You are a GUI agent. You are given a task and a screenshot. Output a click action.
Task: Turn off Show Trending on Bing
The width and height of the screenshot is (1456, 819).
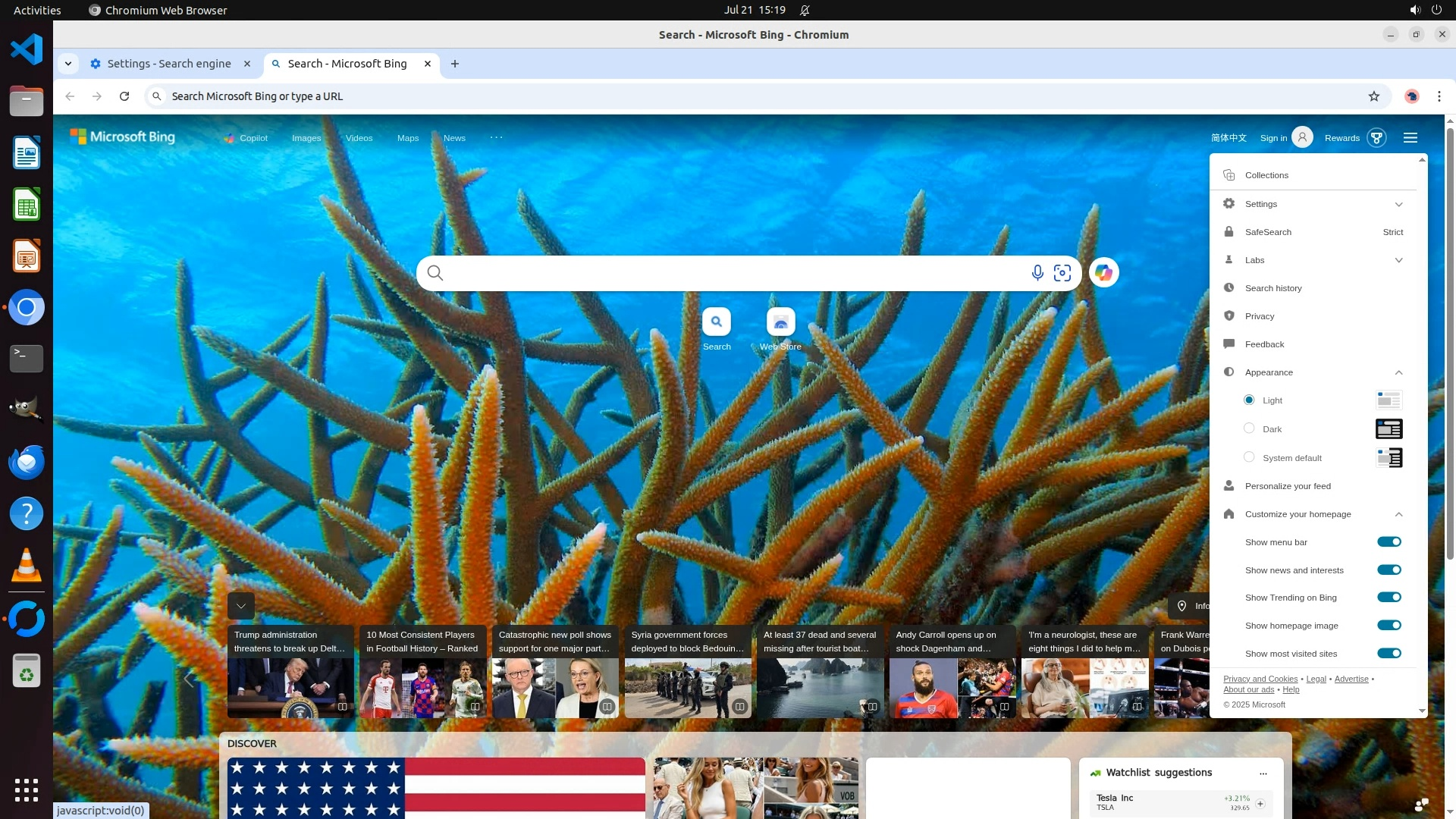pyautogui.click(x=1389, y=598)
